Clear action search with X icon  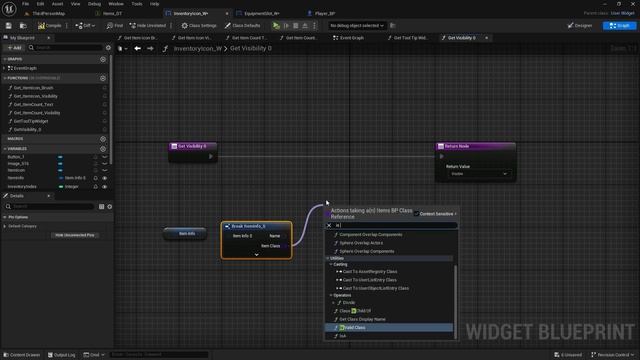coord(329,225)
